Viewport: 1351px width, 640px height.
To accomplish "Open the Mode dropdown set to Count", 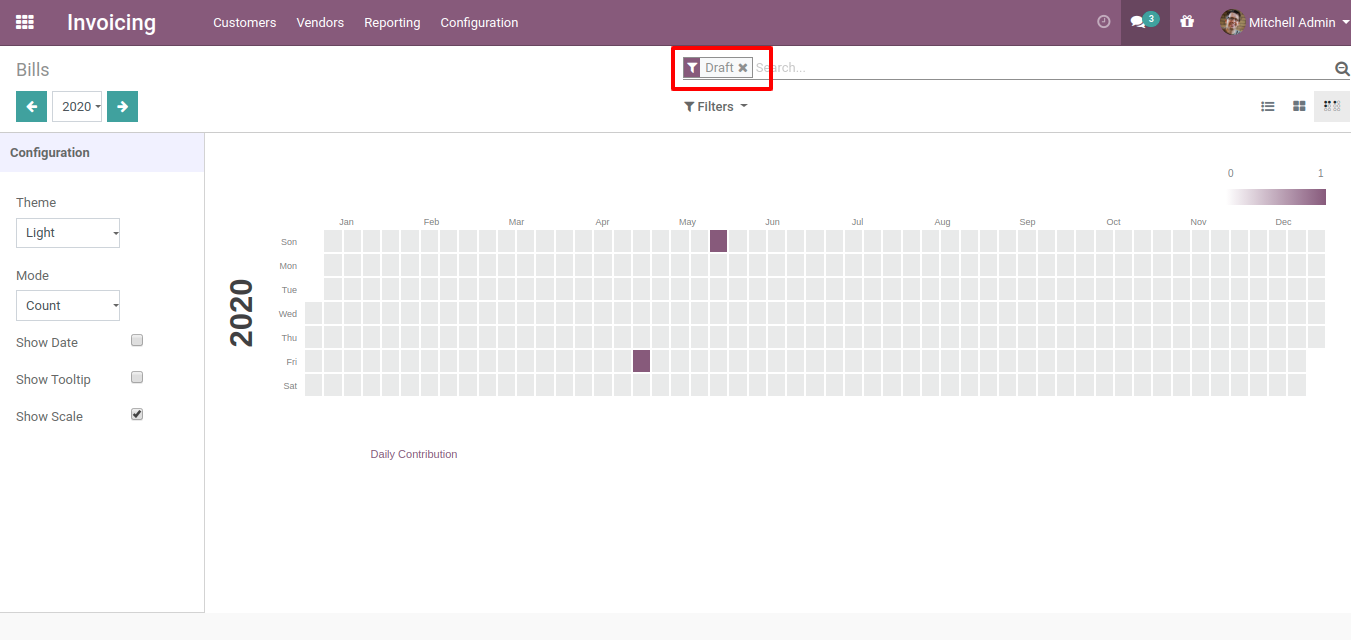I will 68,306.
